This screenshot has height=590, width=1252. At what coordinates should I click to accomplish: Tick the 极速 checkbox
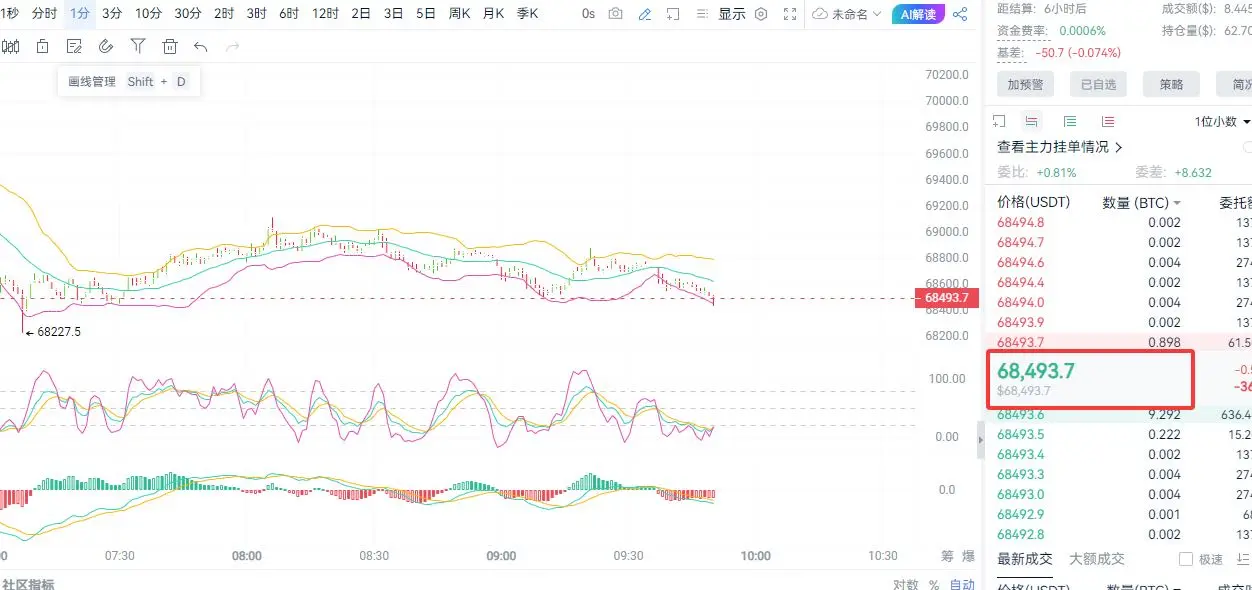(1186, 559)
